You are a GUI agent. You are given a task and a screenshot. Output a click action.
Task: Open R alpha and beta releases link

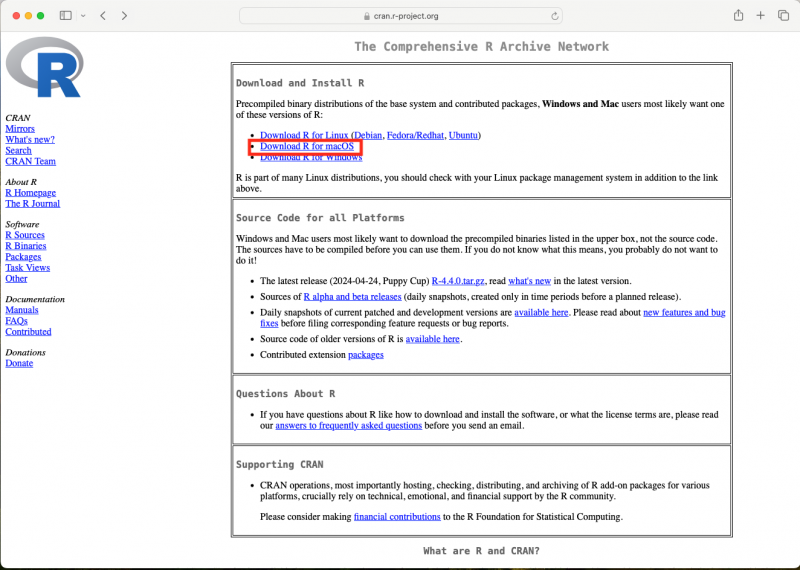tap(353, 297)
